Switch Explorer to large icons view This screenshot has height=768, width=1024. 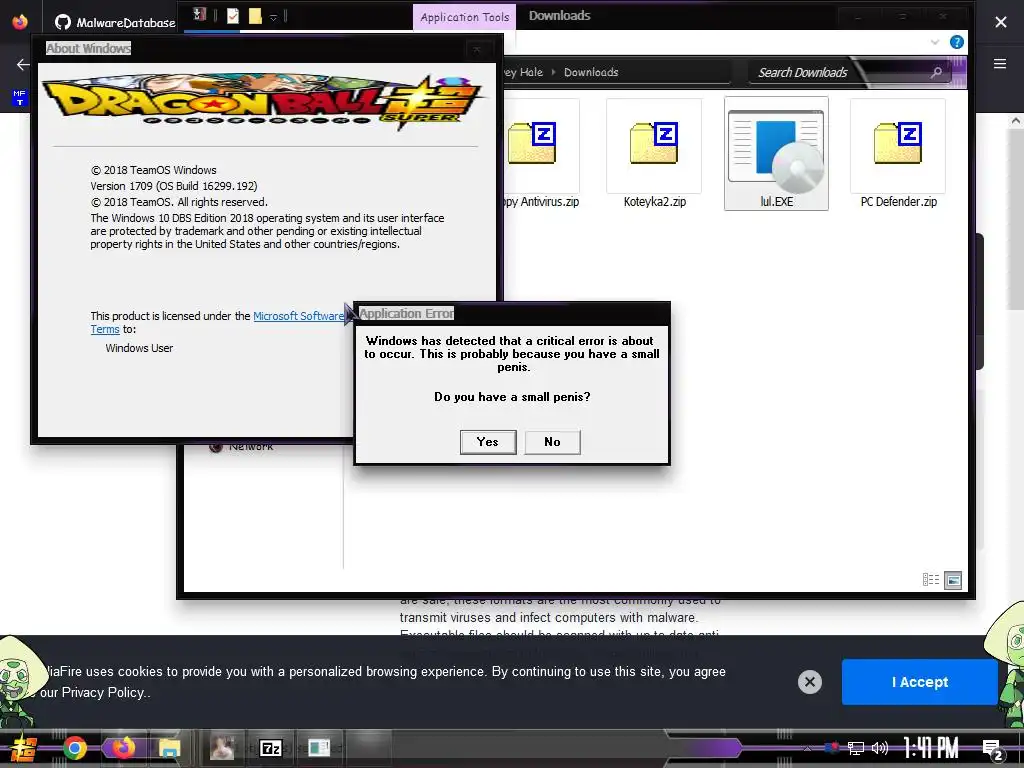click(953, 579)
